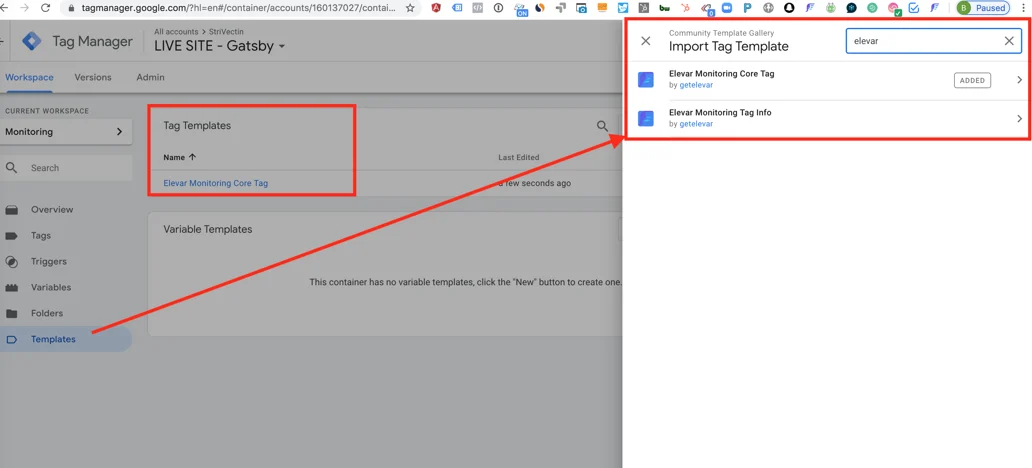1032x468 pixels.
Task: Expand Elevar Monitoring Tag Info chevron
Action: click(x=1019, y=118)
